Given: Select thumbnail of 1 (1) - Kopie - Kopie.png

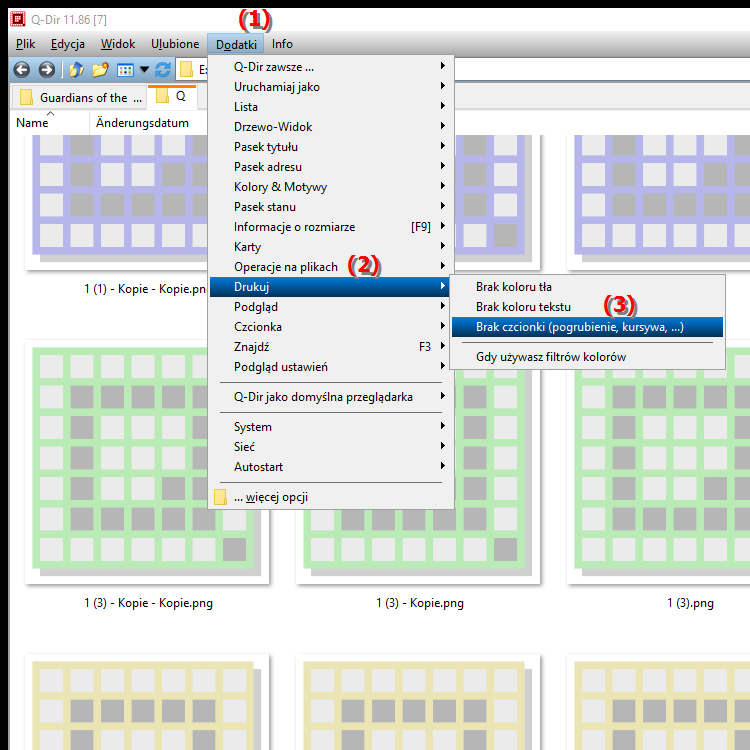Looking at the screenshot, I should [x=117, y=202].
